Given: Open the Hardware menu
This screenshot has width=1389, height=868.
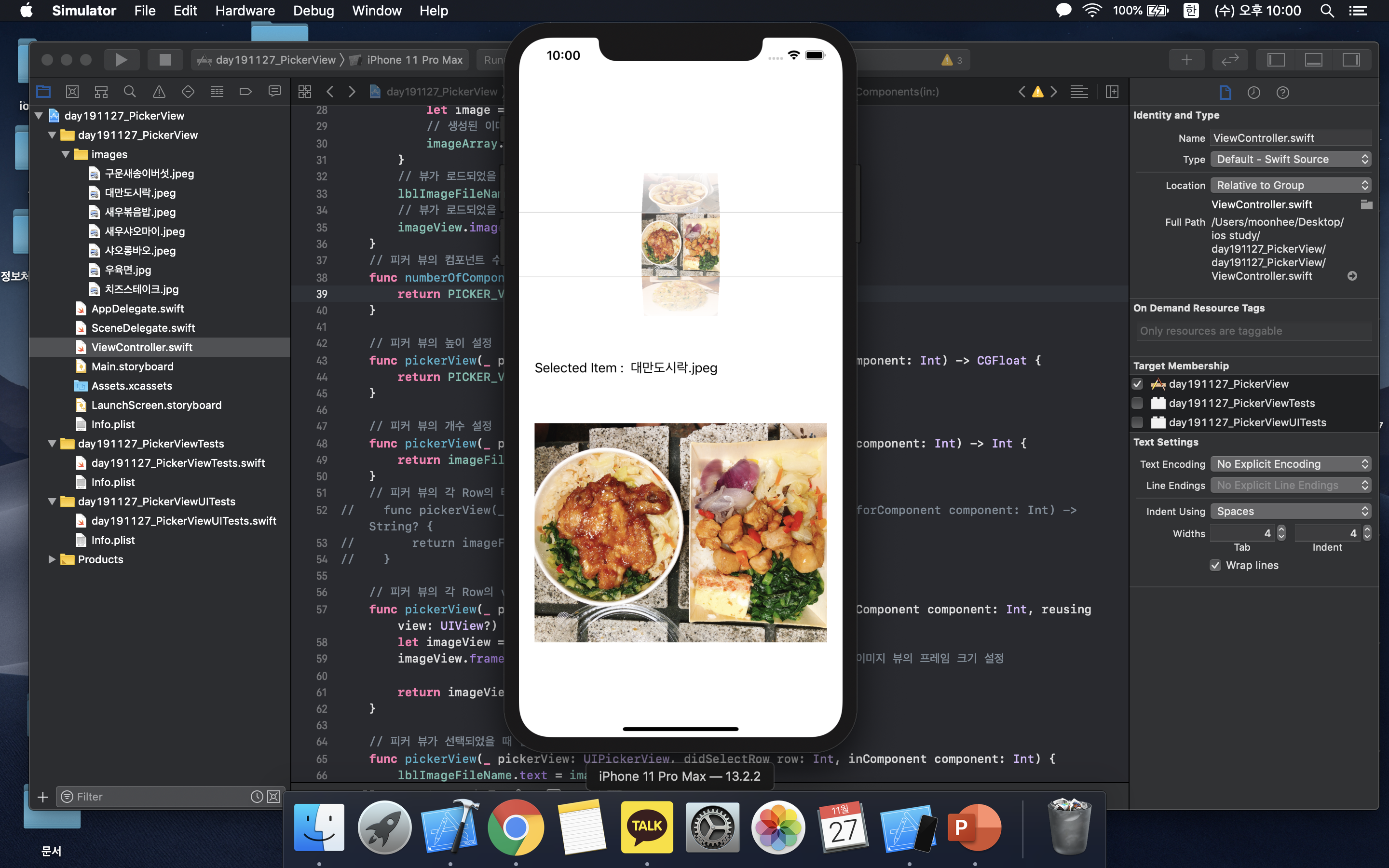Looking at the screenshot, I should 245,10.
